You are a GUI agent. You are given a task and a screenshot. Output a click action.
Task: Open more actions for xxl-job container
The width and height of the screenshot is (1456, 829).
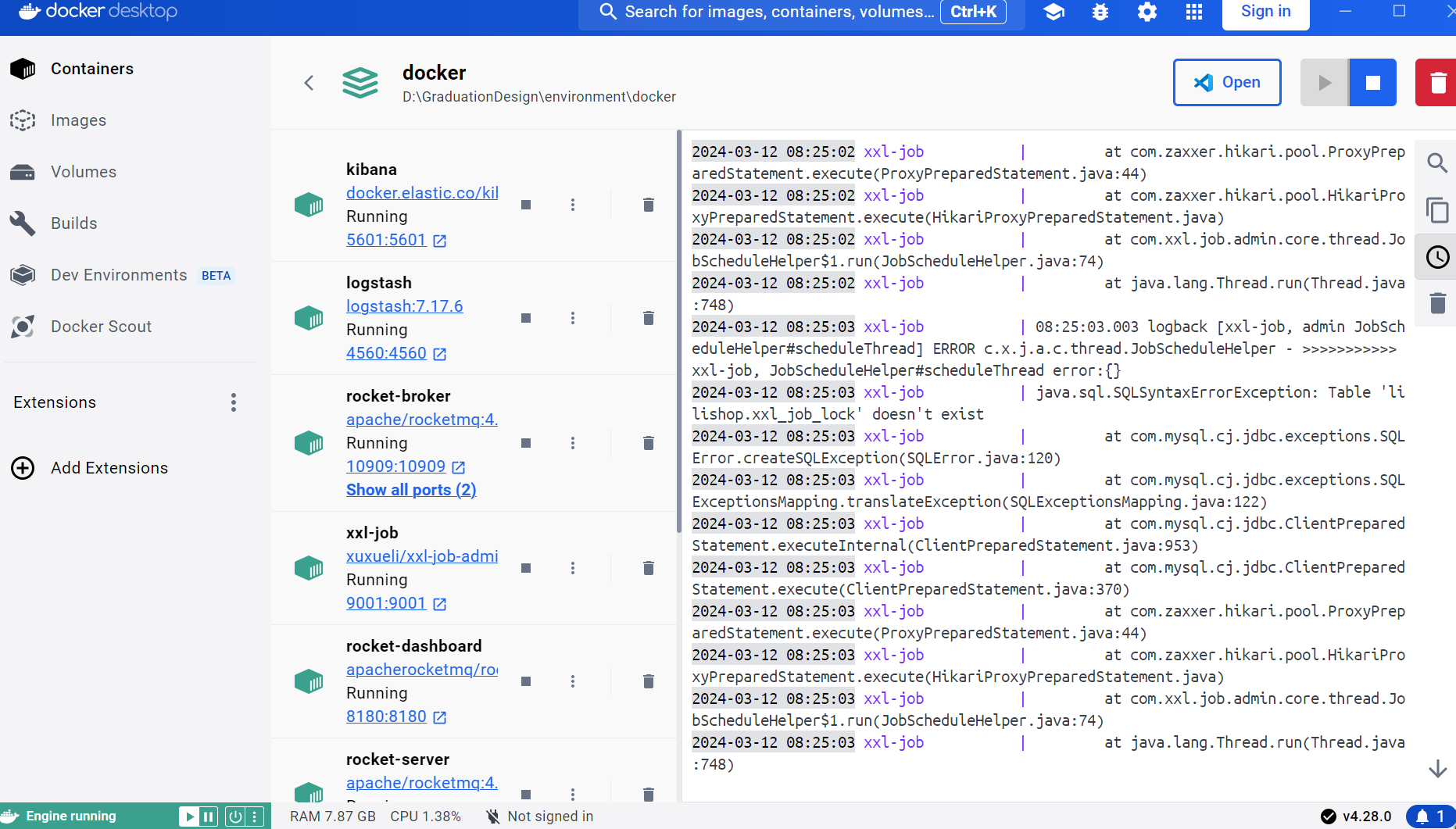click(573, 568)
